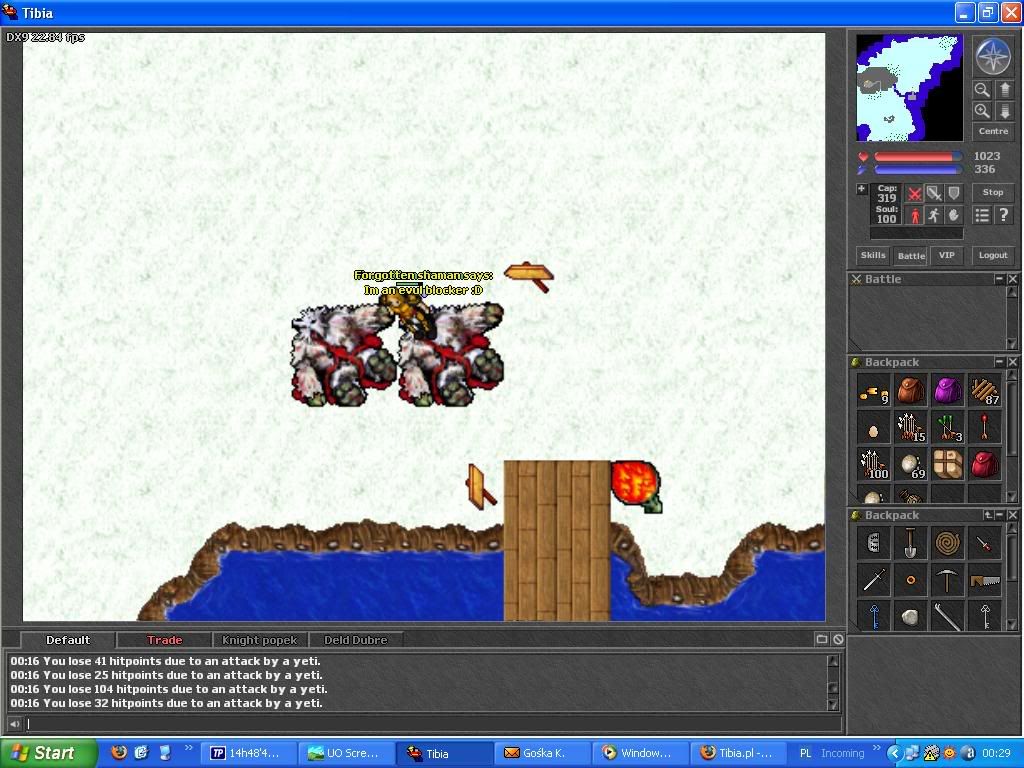Switch to the Default chat tab
Image resolution: width=1024 pixels, height=768 pixels.
(x=68, y=640)
